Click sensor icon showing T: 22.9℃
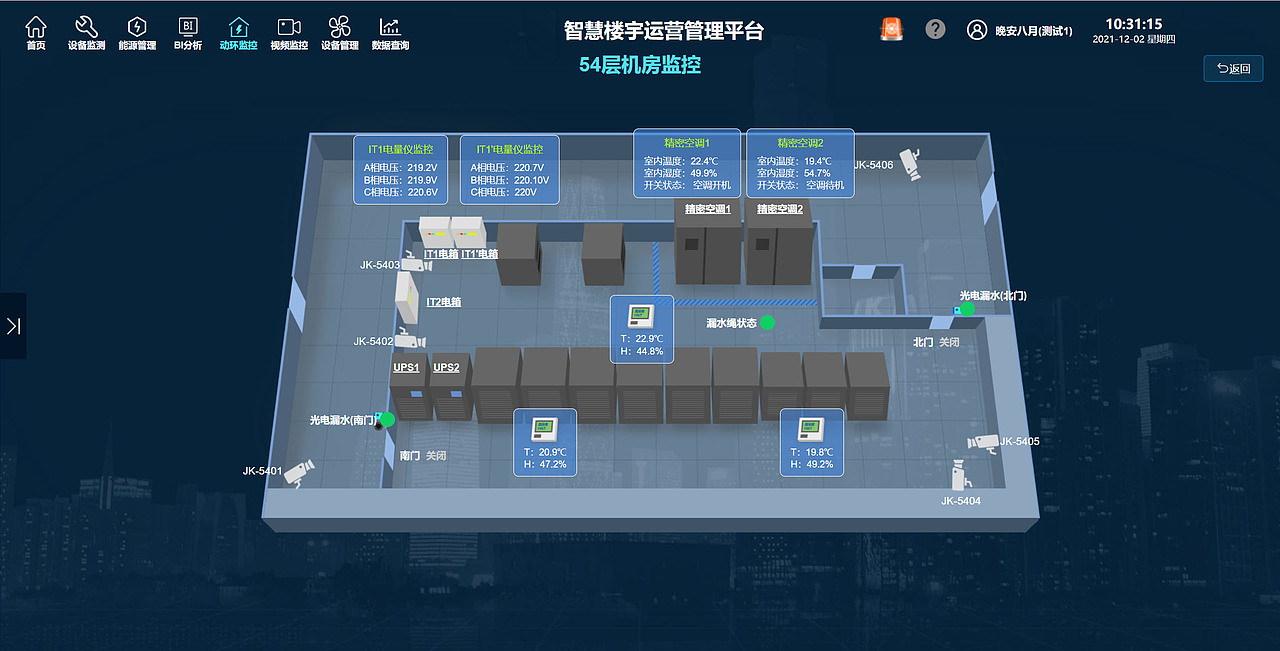1280x651 pixels. 640,317
